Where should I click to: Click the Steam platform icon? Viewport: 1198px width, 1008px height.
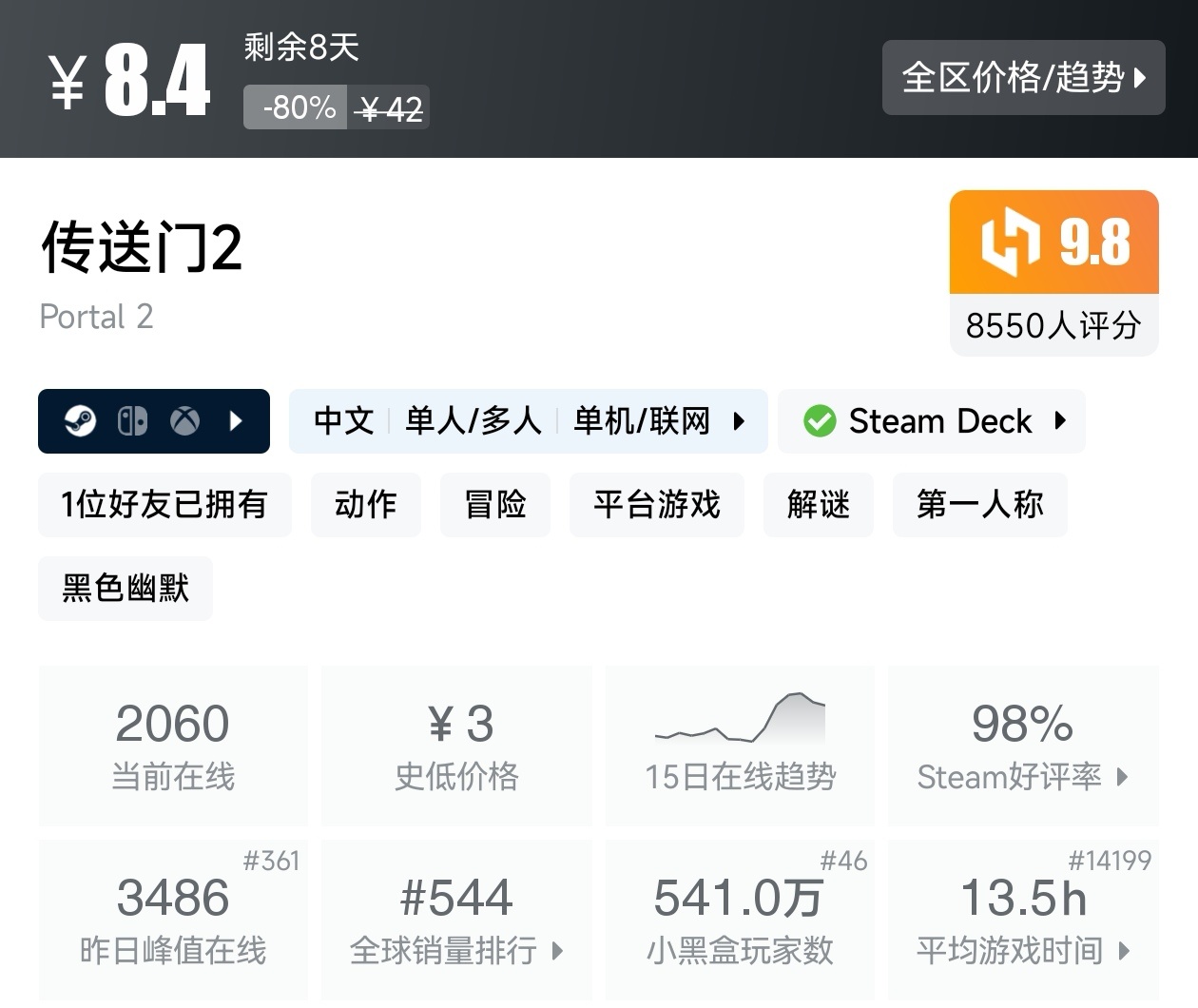point(81,420)
